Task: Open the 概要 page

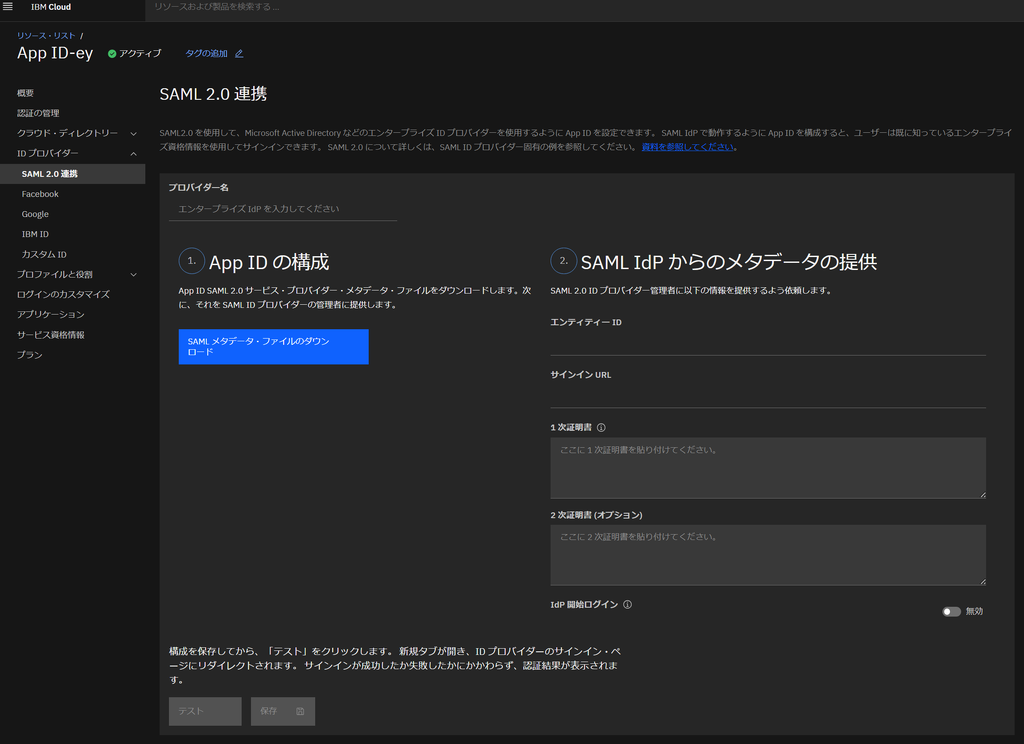Action: click(25, 93)
